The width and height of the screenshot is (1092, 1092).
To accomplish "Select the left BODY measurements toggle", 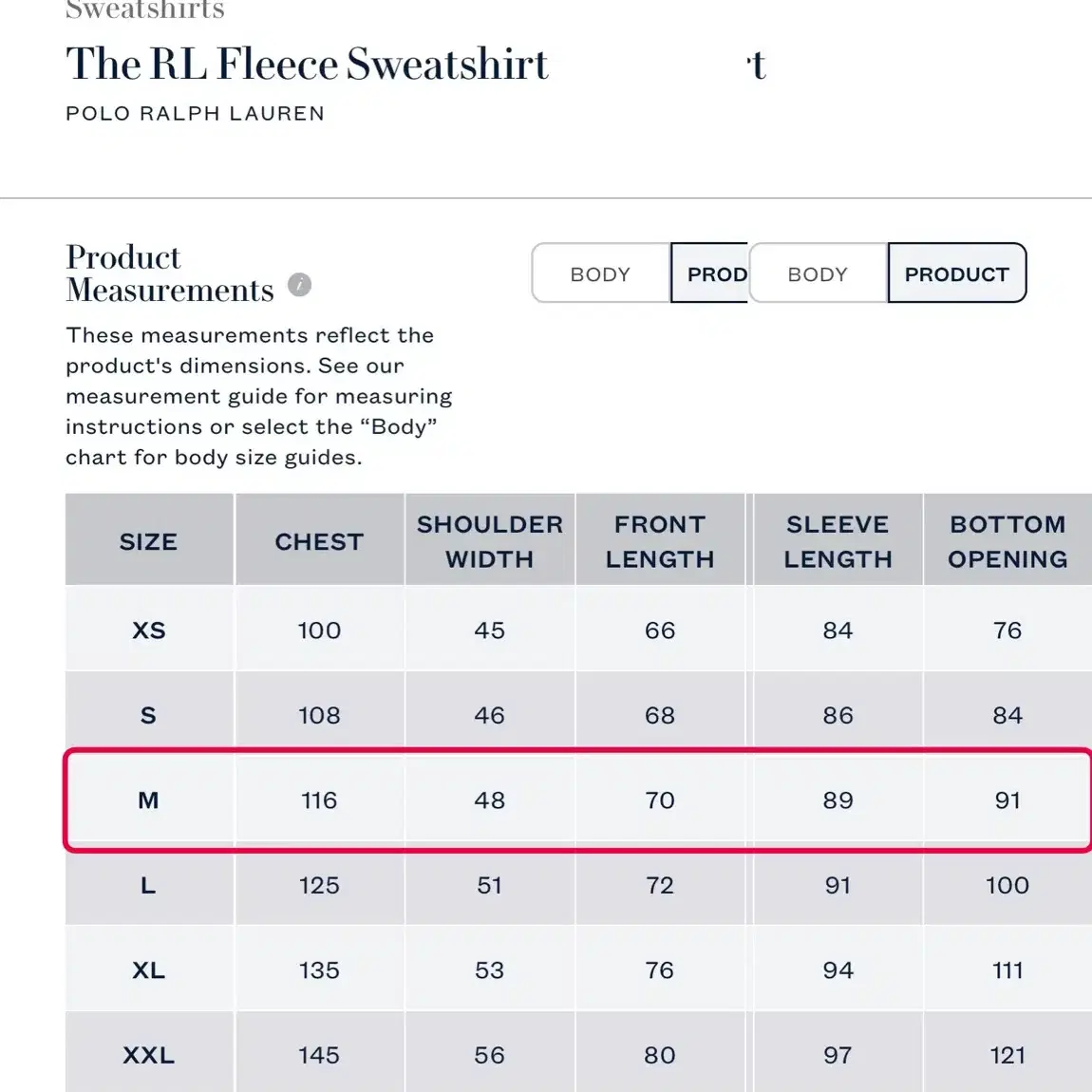I will tap(600, 273).
